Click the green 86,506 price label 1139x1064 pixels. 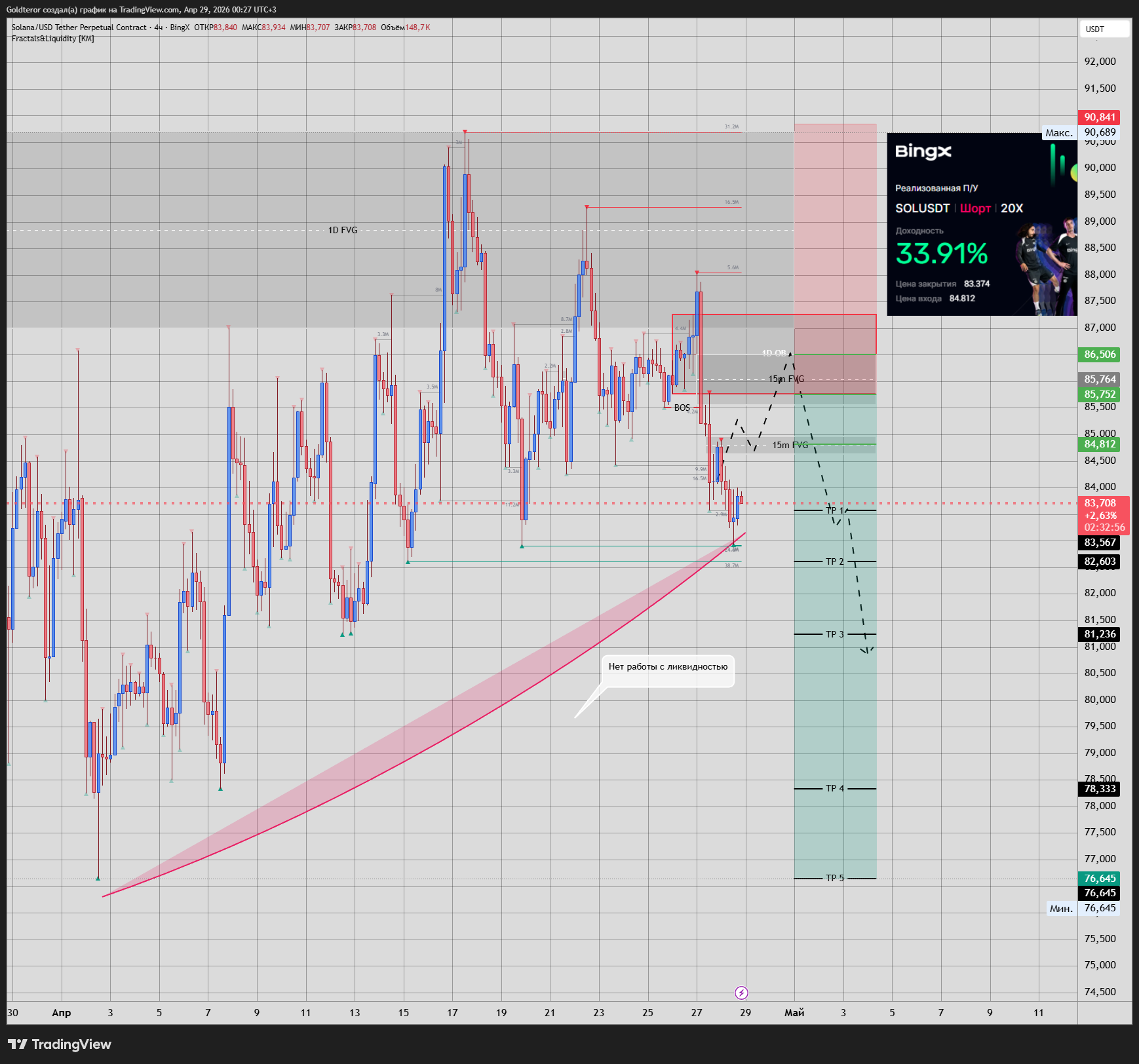click(1099, 354)
